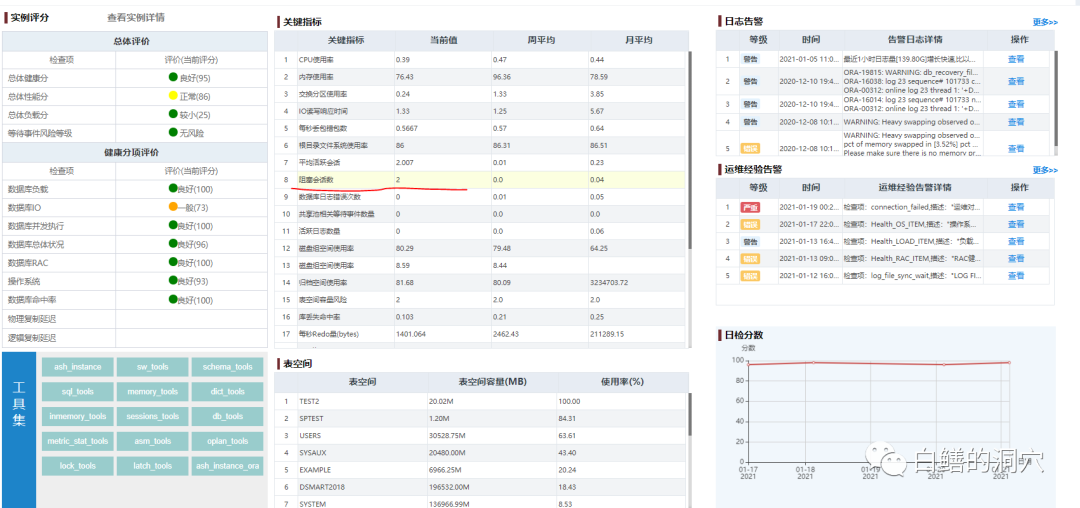The height and width of the screenshot is (508, 1080).
Task: Open the ash_instance_ora tool
Action: click(227, 466)
